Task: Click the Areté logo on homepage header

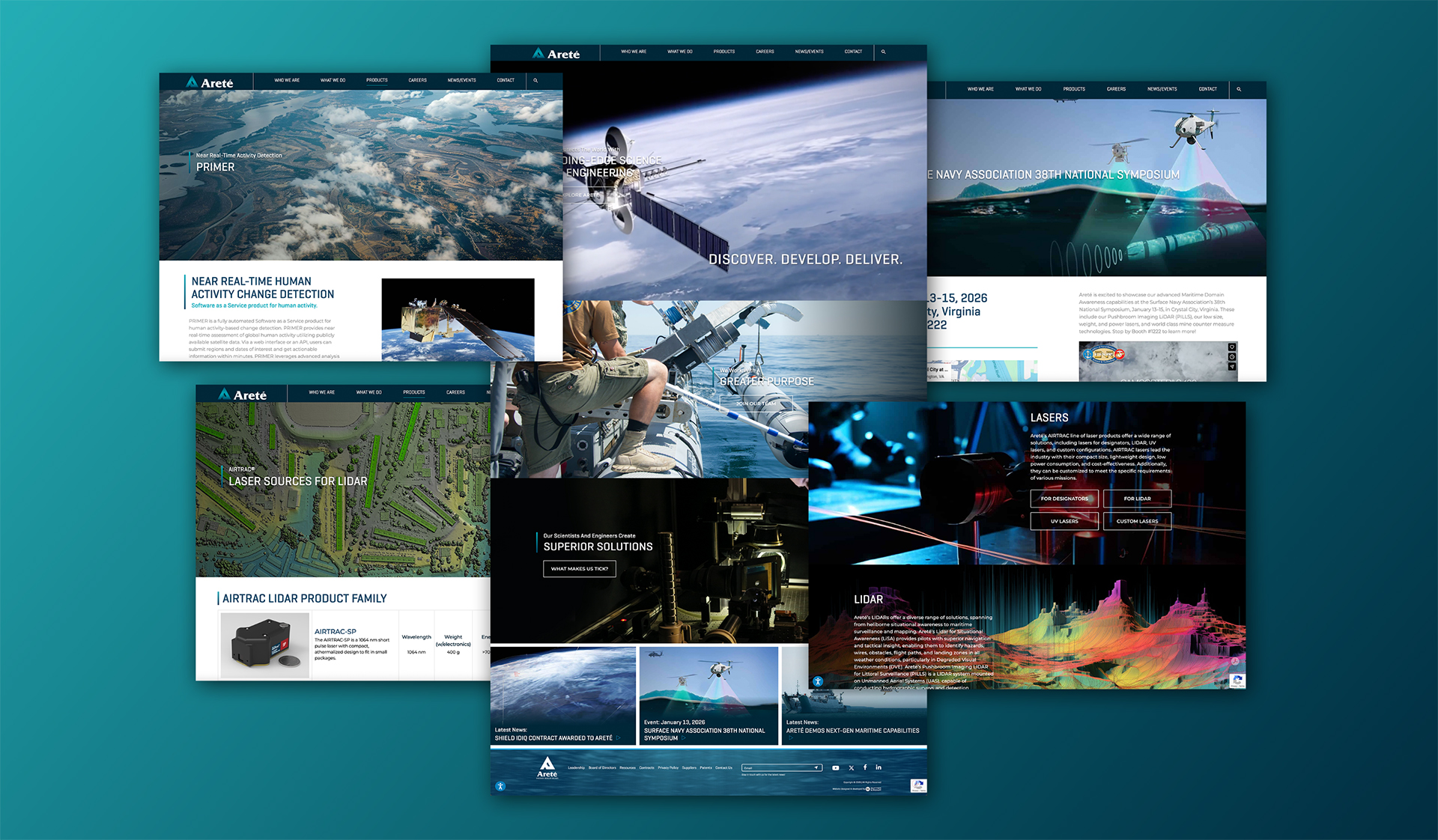Action: click(556, 54)
